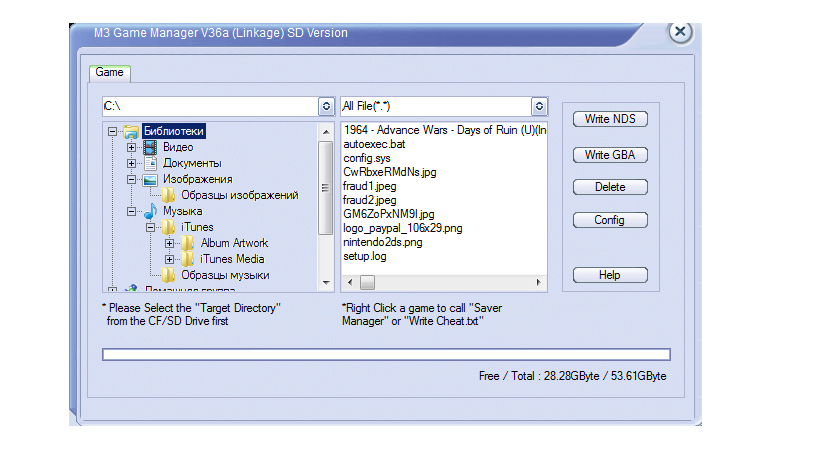Click the Изображения picture icon
The image size is (816, 460).
click(150, 179)
